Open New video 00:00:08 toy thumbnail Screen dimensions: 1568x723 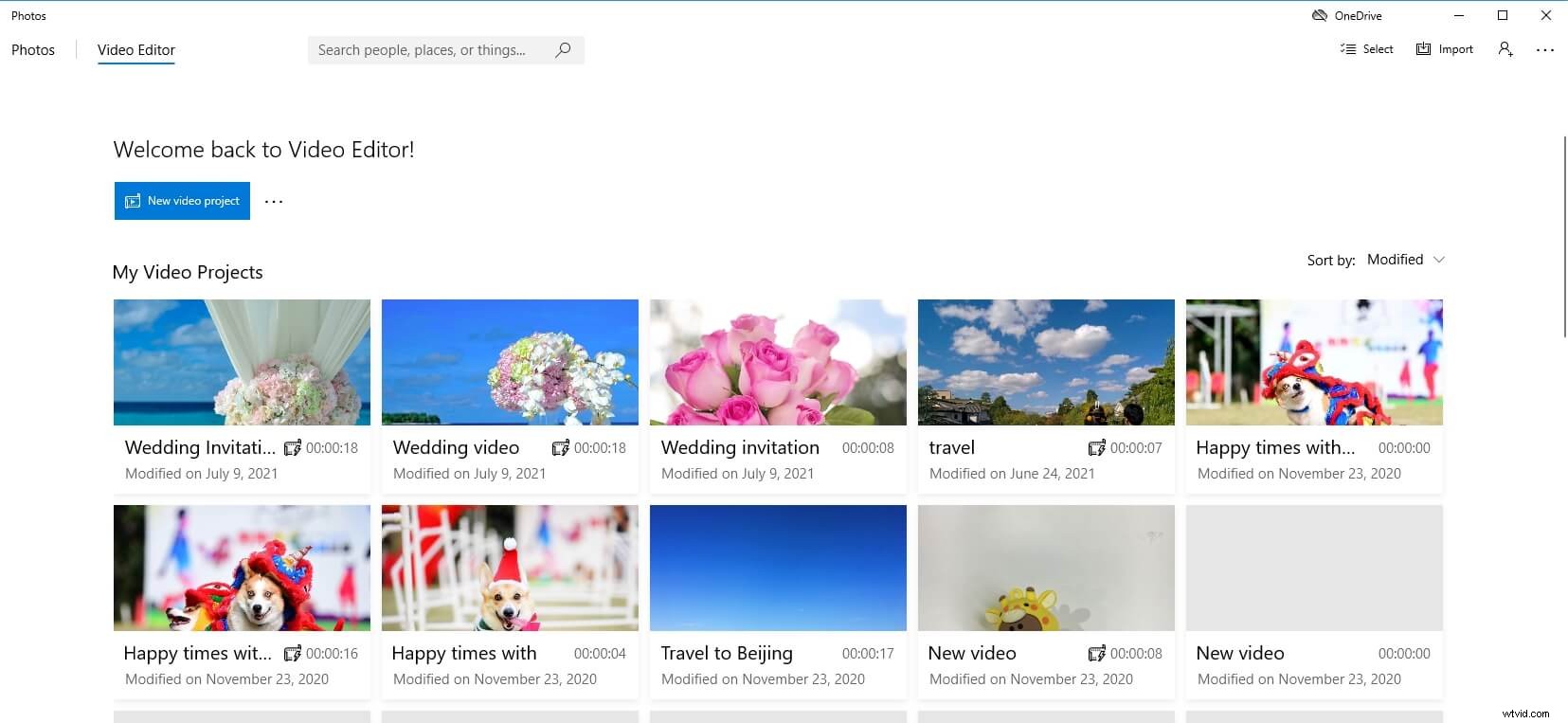pos(1046,568)
